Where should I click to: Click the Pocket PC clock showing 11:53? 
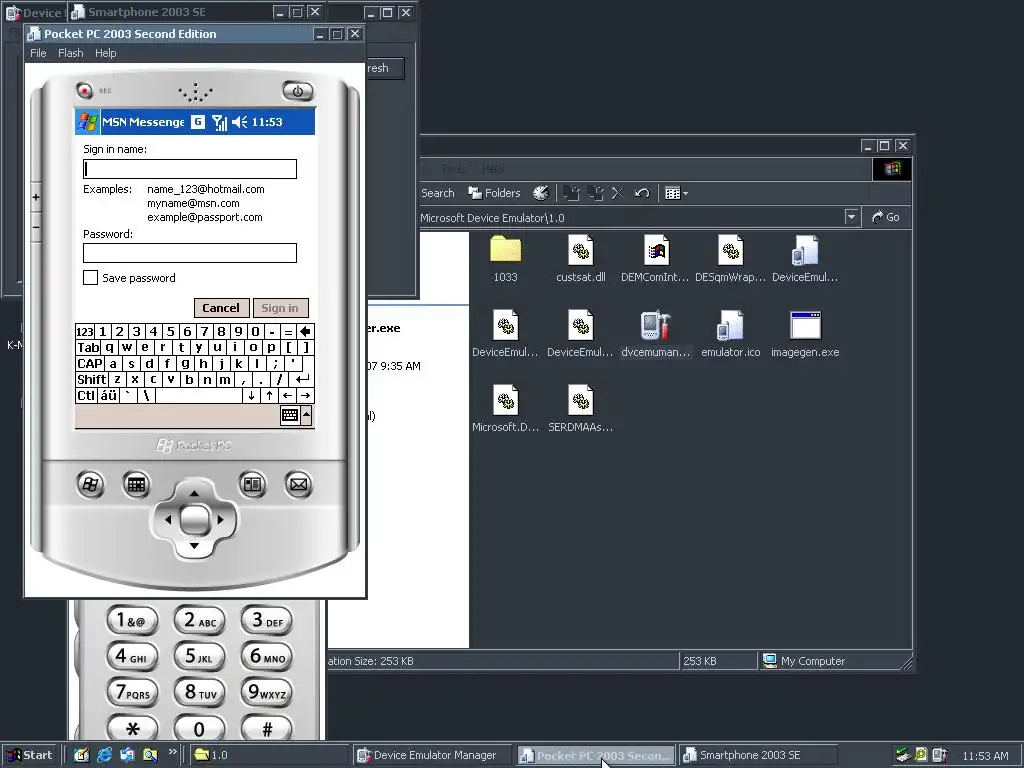(267, 122)
